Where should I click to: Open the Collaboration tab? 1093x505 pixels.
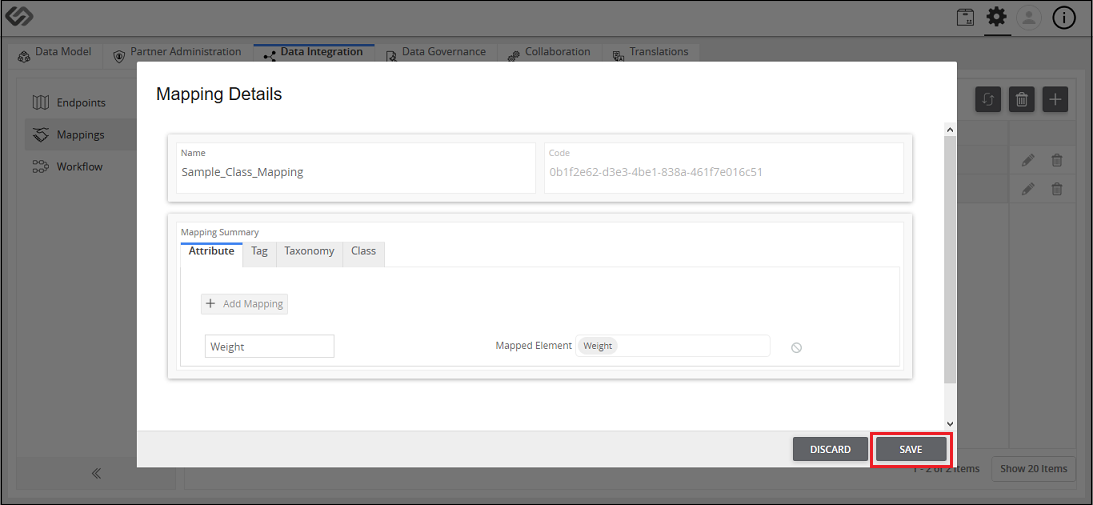click(x=549, y=52)
